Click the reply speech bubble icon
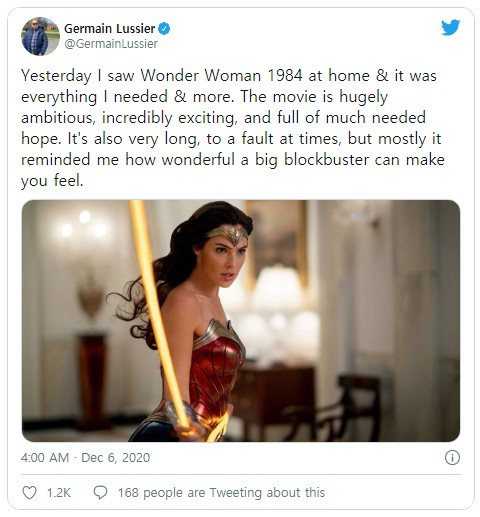The width and height of the screenshot is (480, 517). [x=100, y=492]
